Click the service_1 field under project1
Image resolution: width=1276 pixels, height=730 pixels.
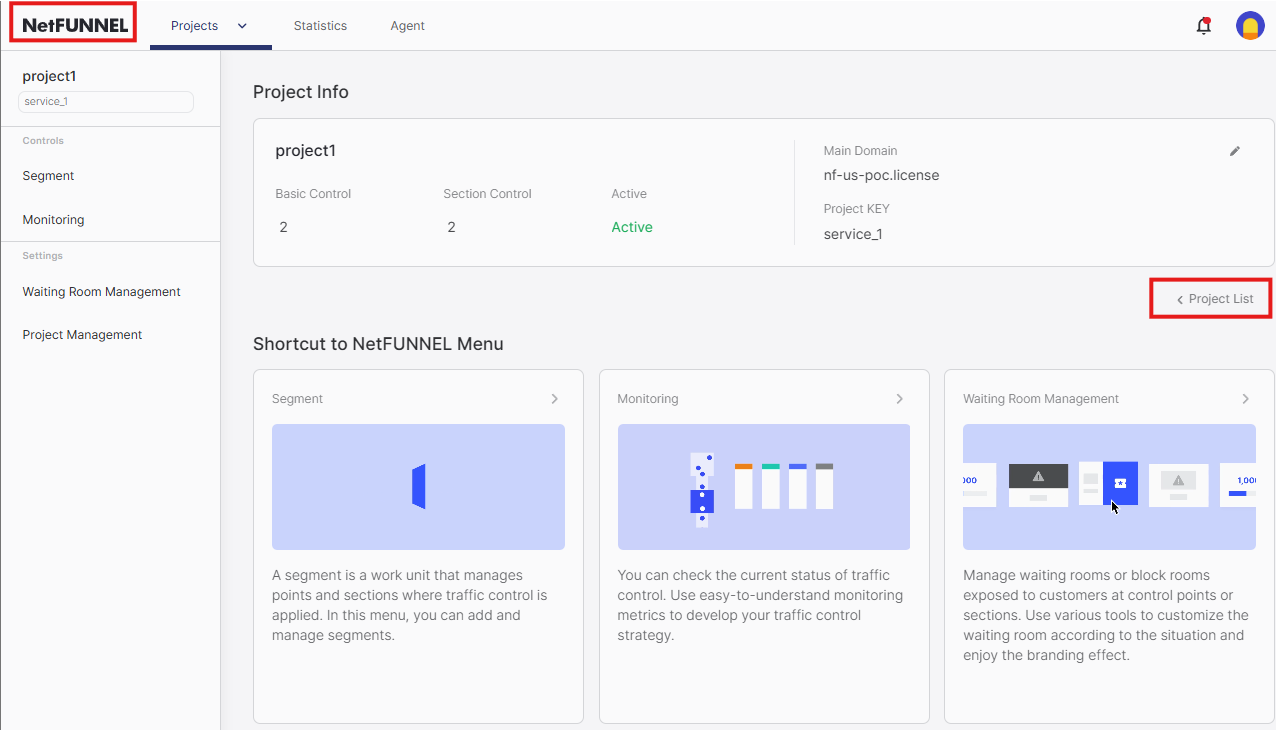(105, 101)
